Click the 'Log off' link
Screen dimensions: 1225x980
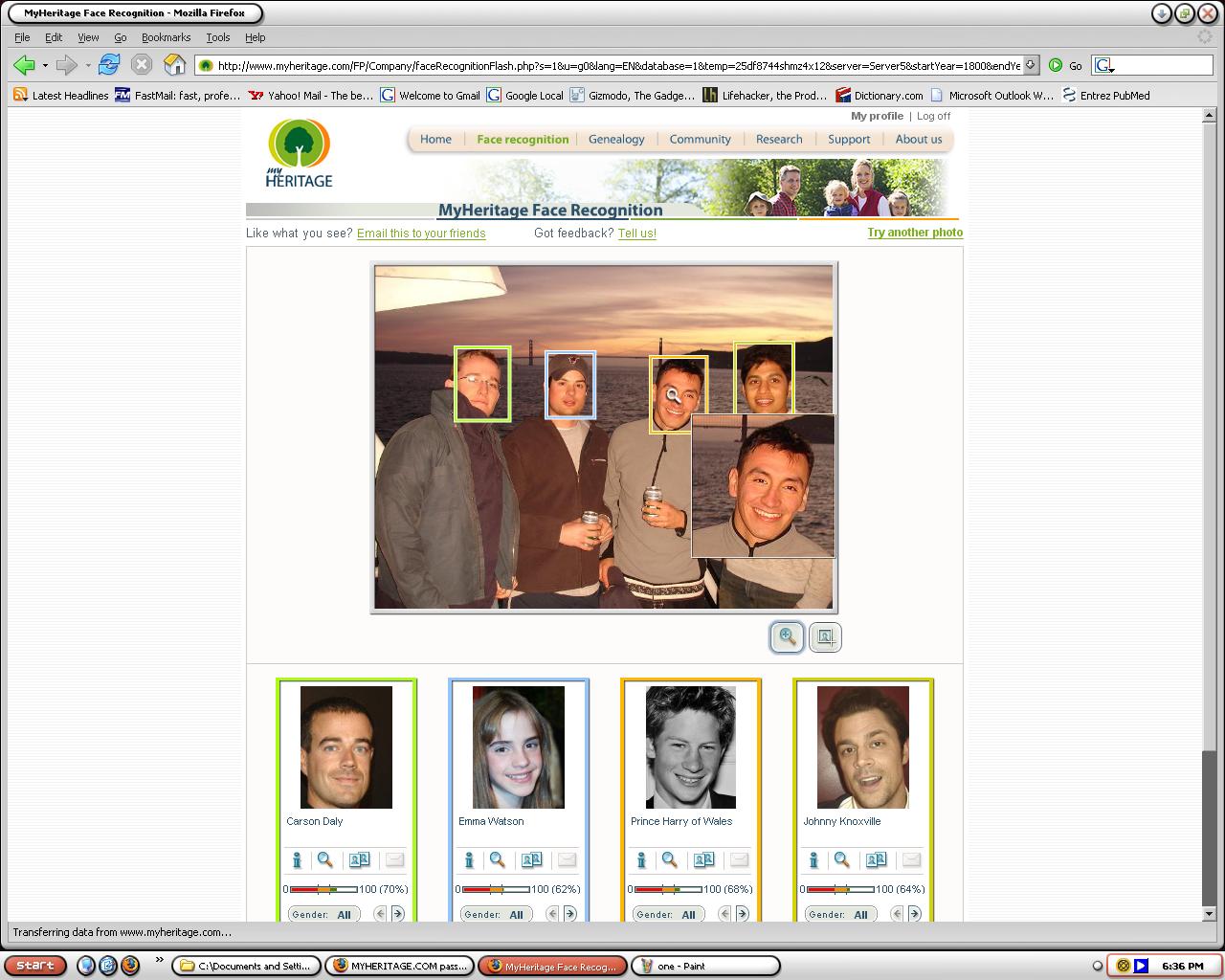(x=933, y=116)
